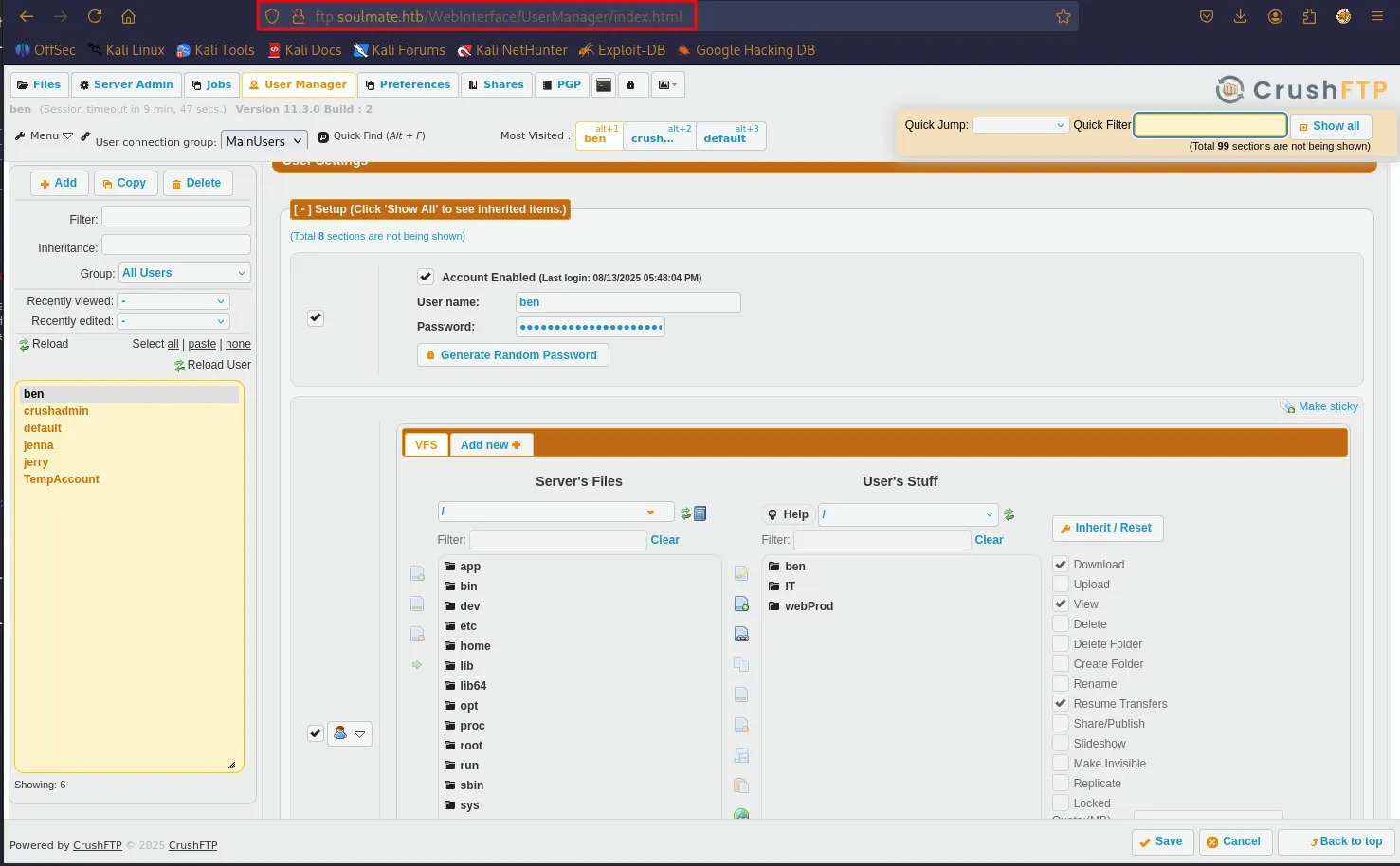Toggle the checkbox left of the account section

(316, 317)
